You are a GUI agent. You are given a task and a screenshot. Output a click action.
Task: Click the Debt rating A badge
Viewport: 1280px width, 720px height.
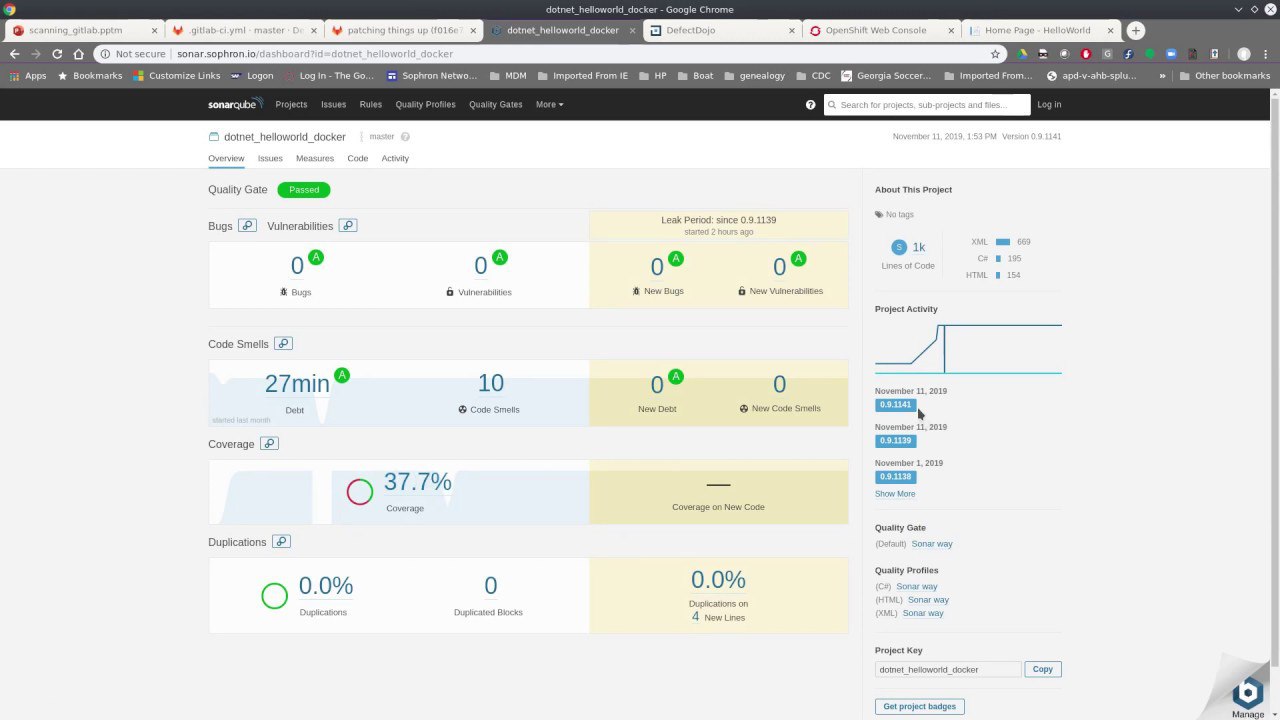[342, 375]
